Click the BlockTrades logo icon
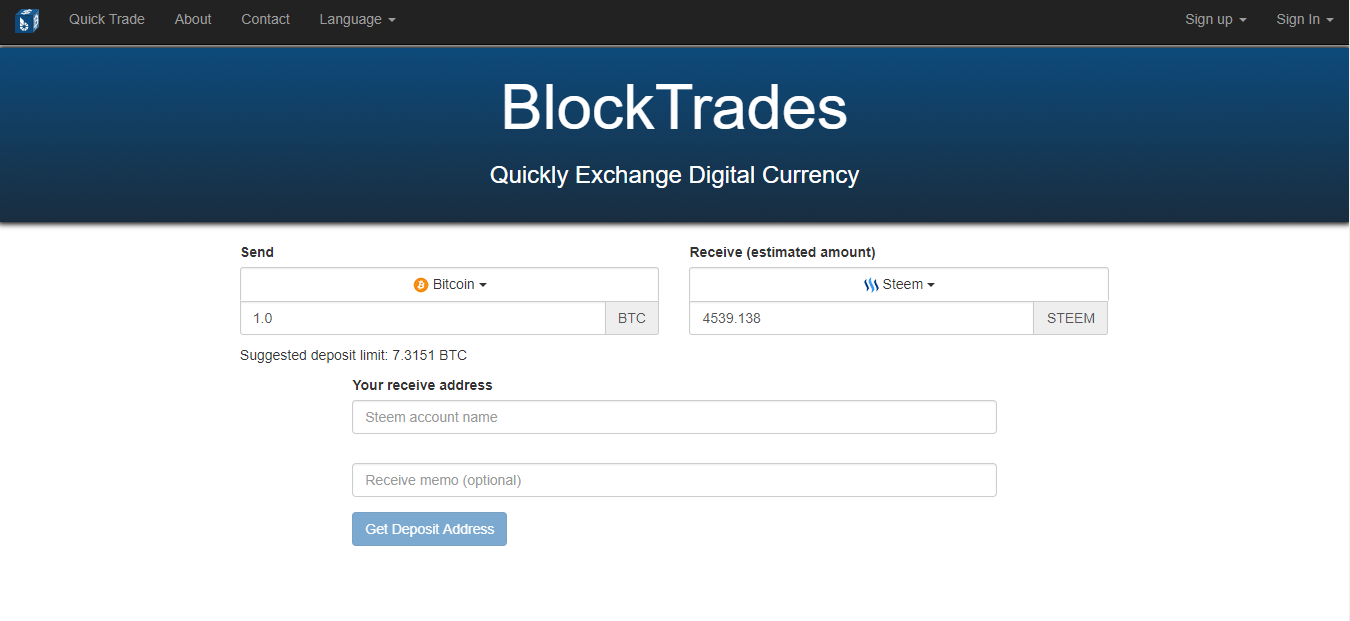1350x621 pixels. [x=27, y=20]
